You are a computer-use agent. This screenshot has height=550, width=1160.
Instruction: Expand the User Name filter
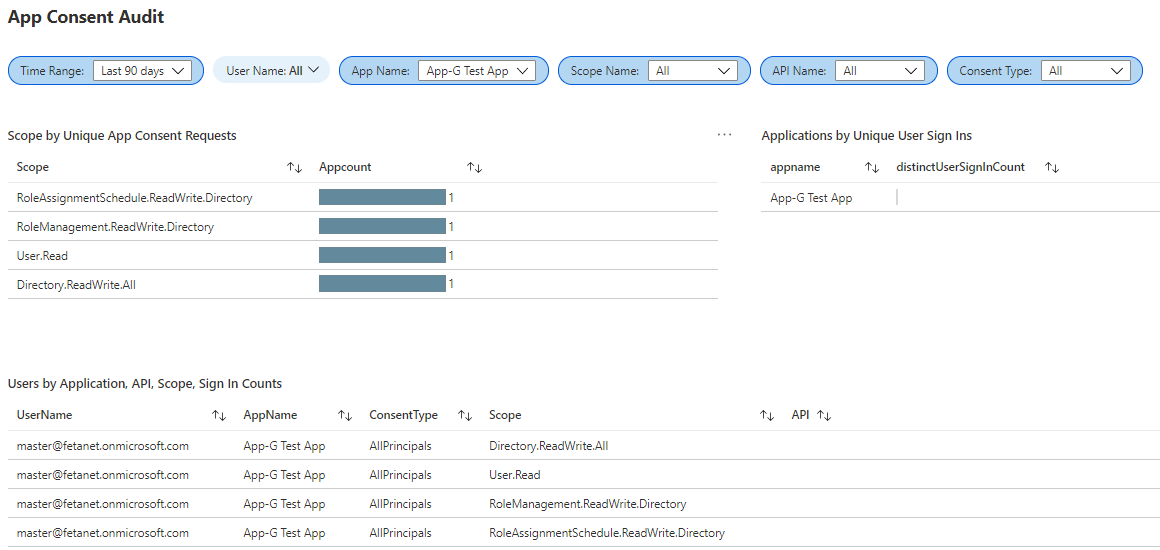pyautogui.click(x=271, y=70)
